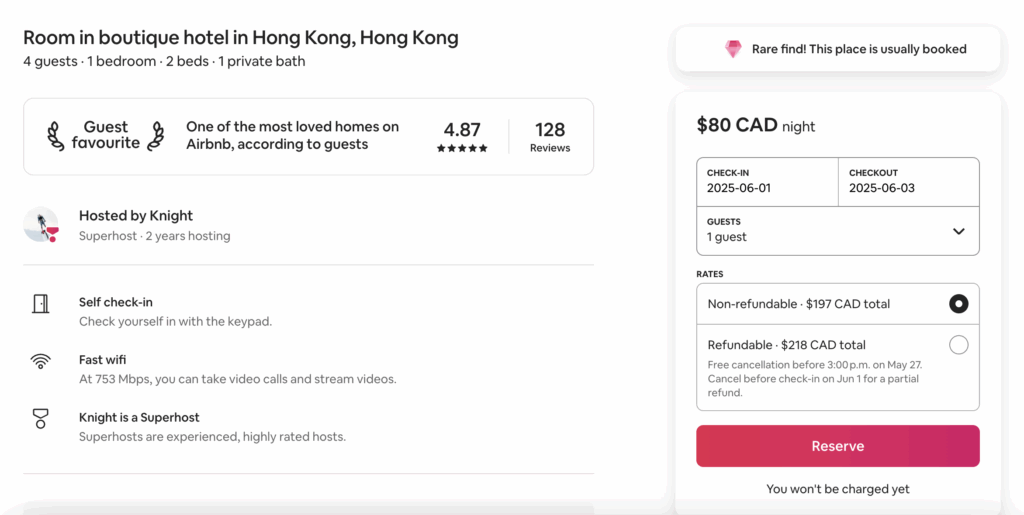Click the right laurel Guest favourite icon
The height and width of the screenshot is (515, 1024).
pyautogui.click(x=155, y=135)
